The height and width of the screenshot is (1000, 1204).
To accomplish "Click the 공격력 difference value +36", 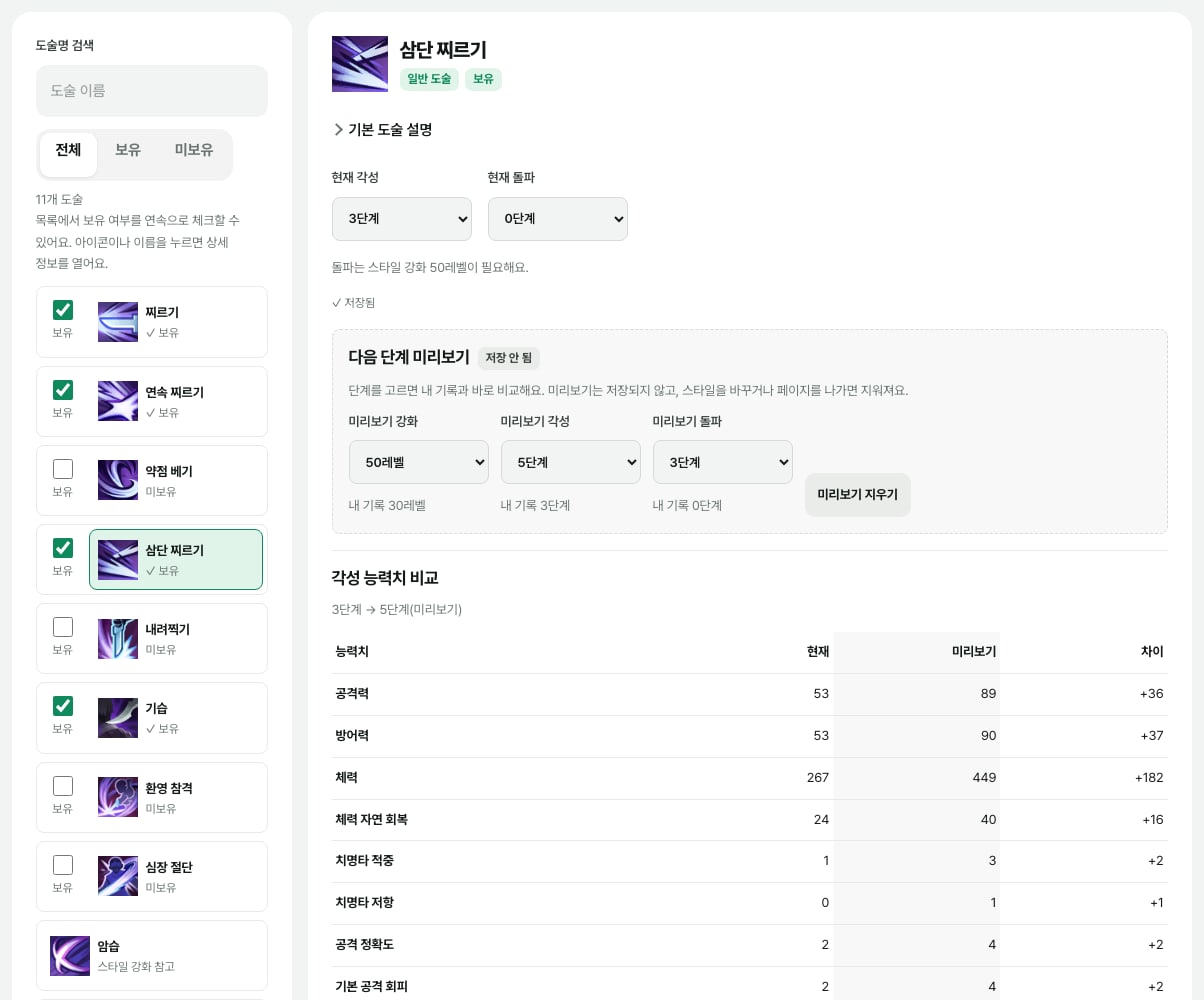I will point(1151,694).
